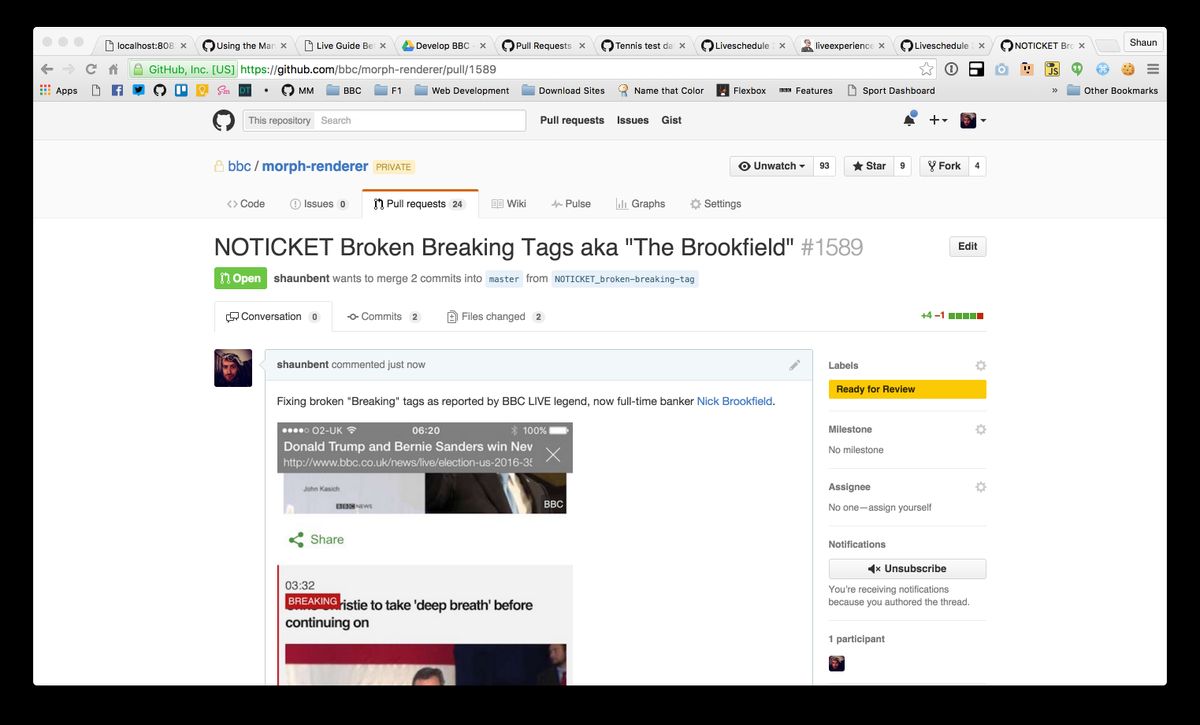Open the Labels gear icon

[980, 366]
